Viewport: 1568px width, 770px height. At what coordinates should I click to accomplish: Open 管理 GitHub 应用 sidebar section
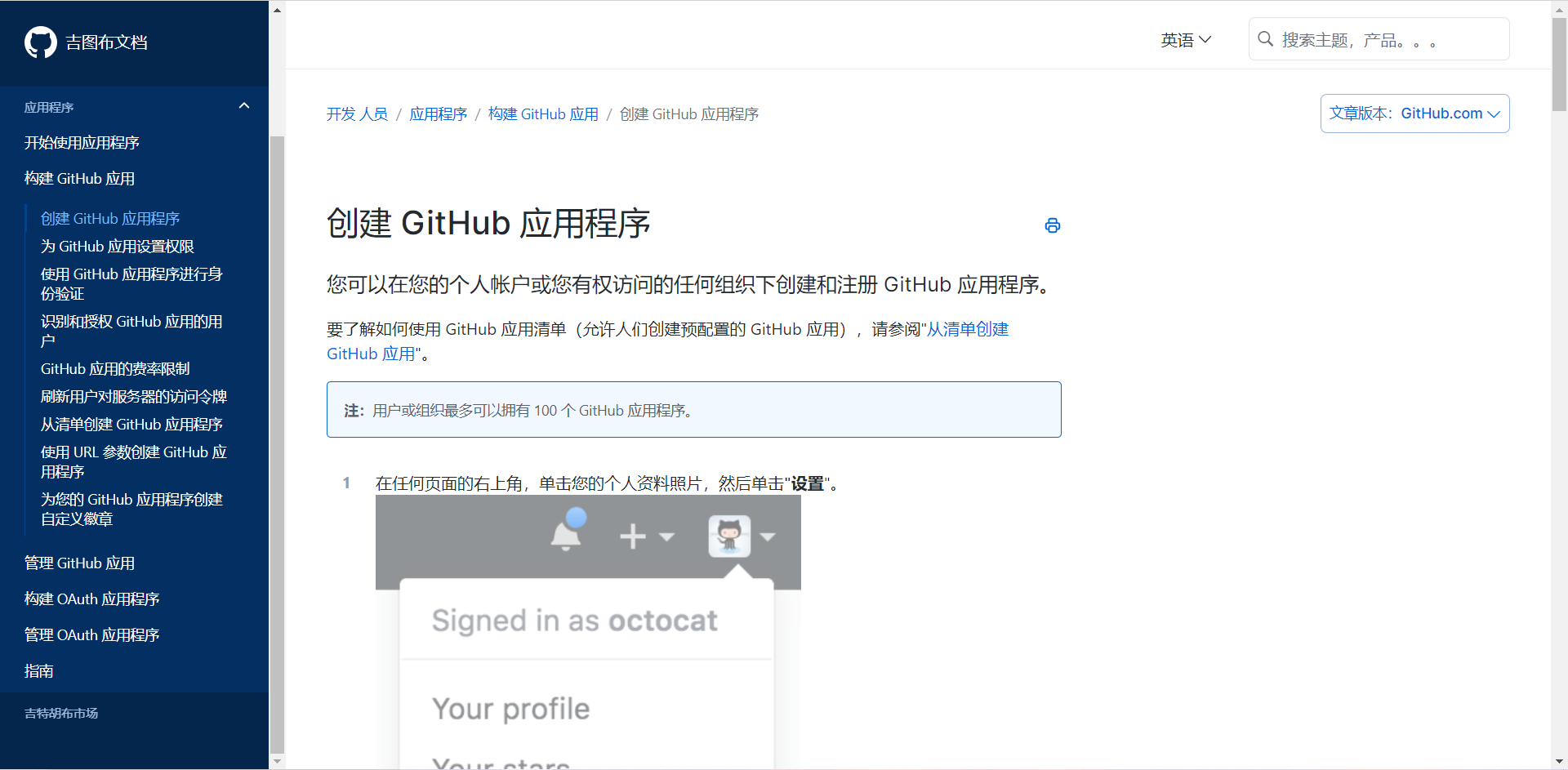(x=79, y=563)
